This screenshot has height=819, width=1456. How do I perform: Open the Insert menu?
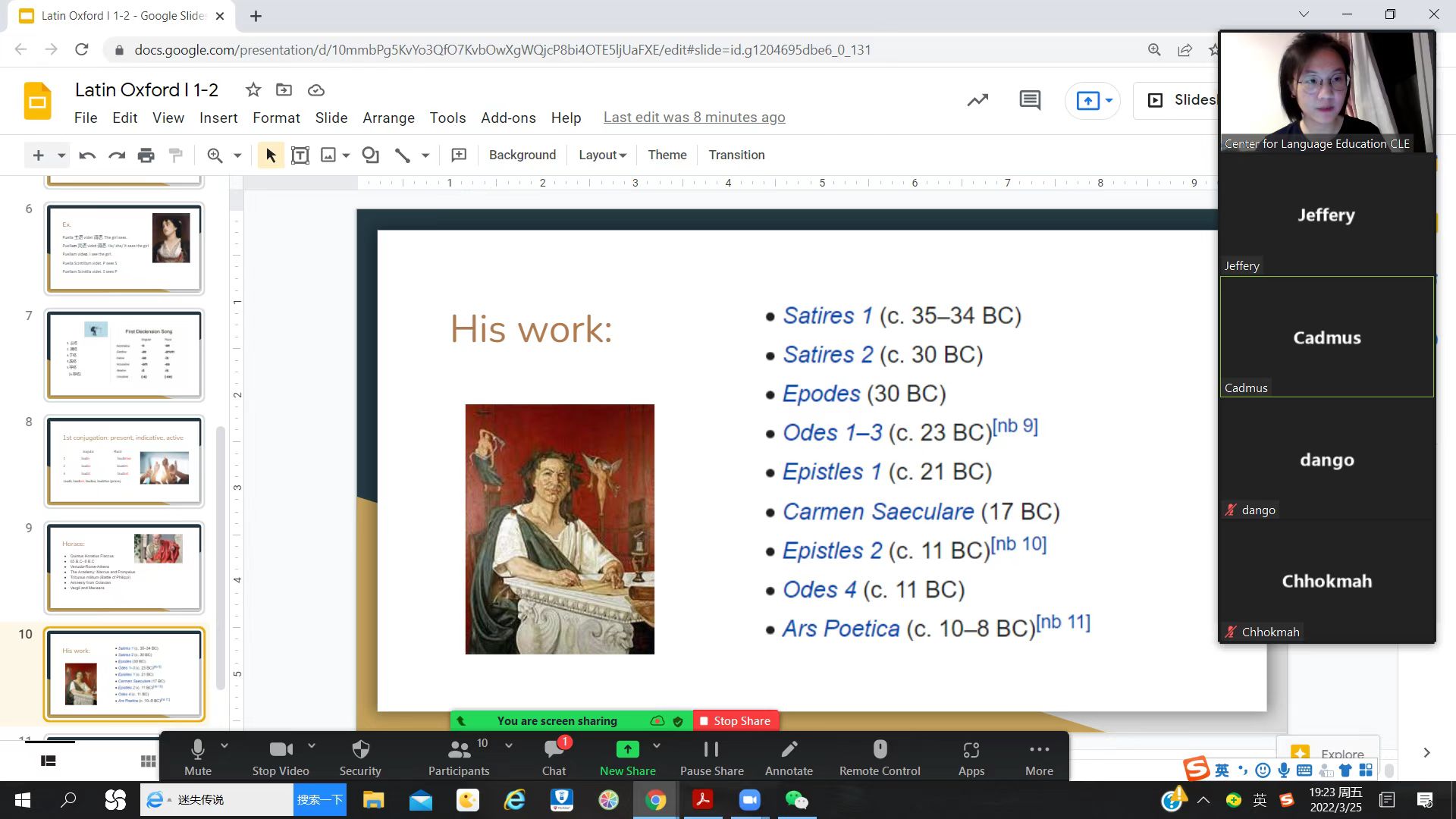click(x=218, y=118)
